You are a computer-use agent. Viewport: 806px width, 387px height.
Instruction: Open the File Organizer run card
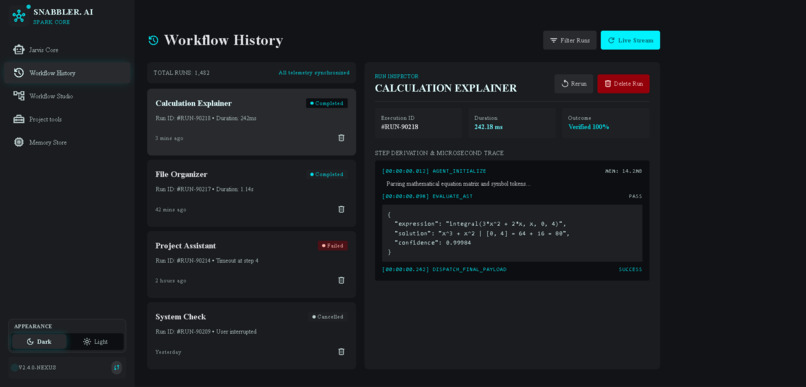click(x=251, y=193)
